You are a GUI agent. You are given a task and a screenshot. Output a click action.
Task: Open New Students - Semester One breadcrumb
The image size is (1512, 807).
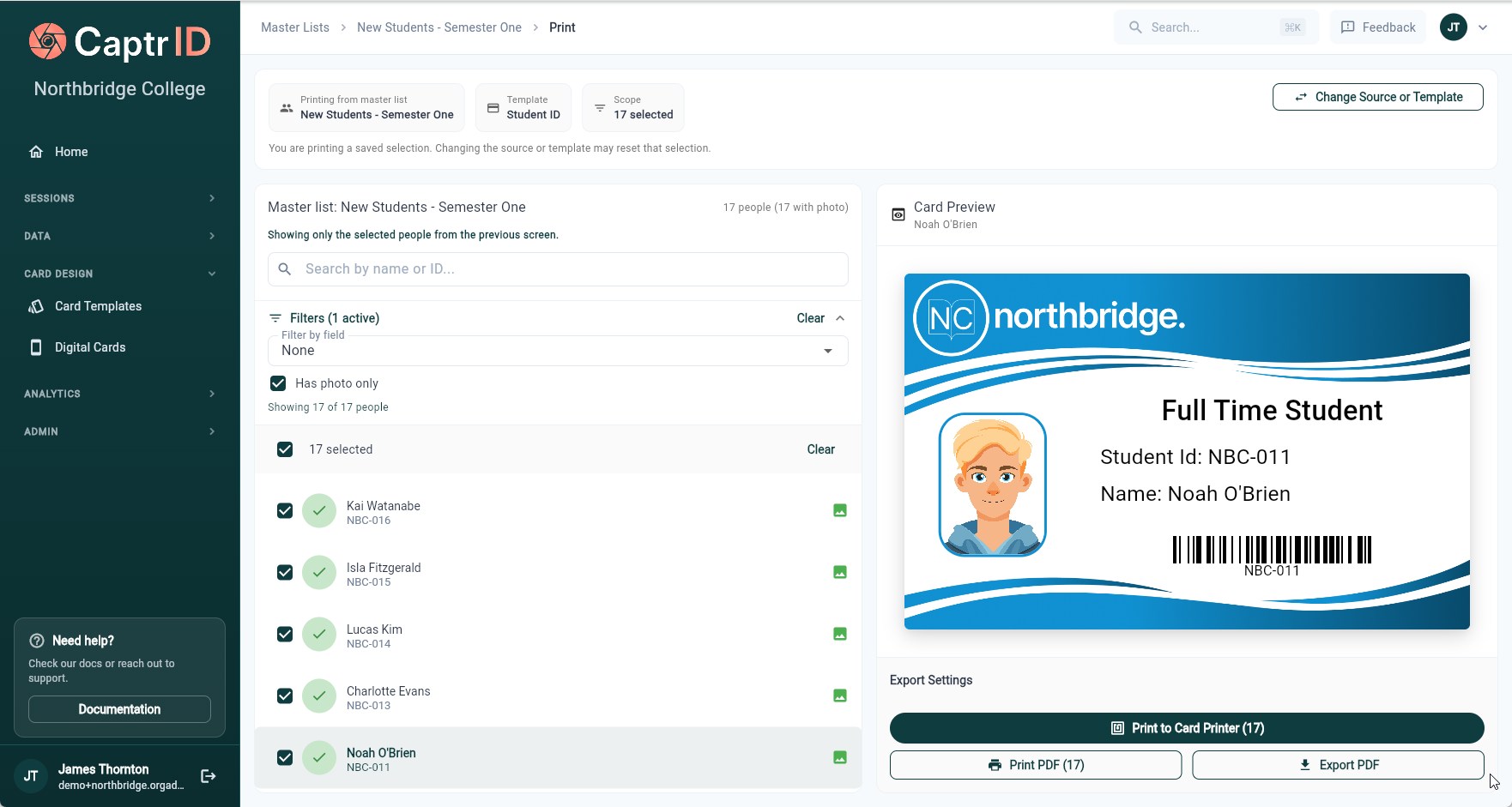pos(438,27)
